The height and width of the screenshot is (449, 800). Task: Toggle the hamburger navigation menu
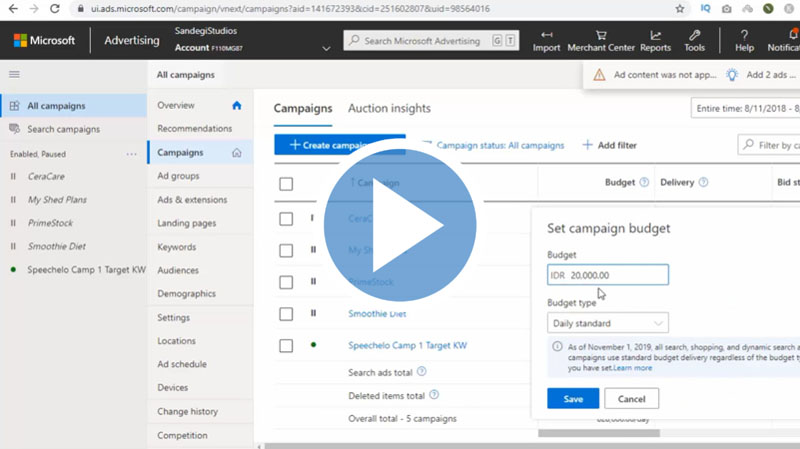click(x=14, y=74)
